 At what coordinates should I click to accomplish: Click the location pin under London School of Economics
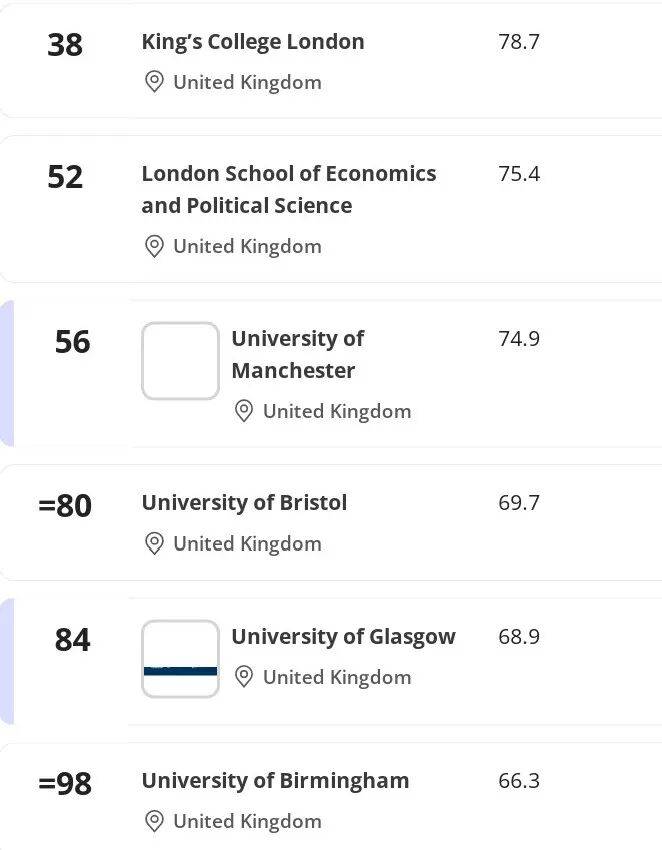point(154,246)
